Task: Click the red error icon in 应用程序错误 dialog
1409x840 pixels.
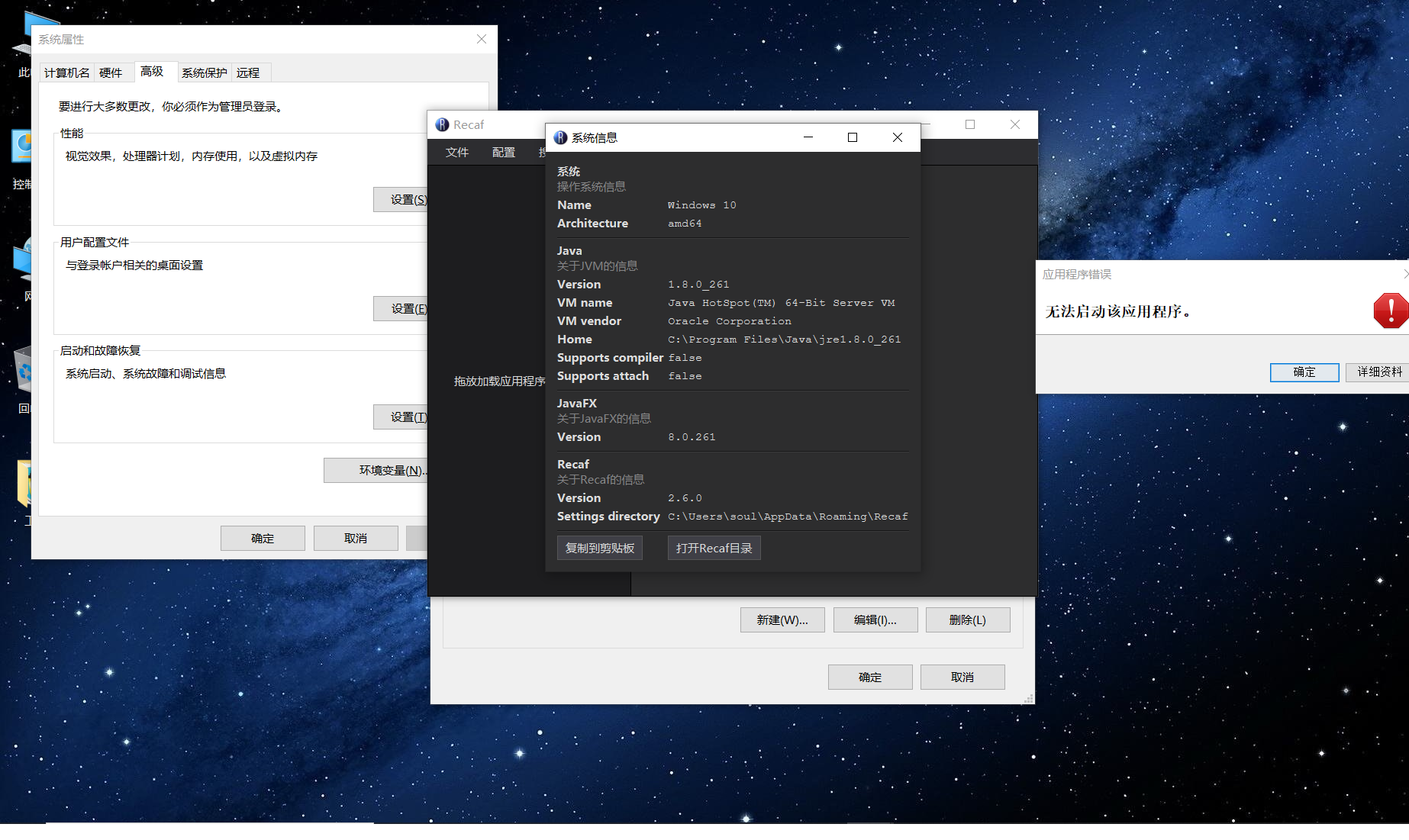Action: tap(1391, 311)
